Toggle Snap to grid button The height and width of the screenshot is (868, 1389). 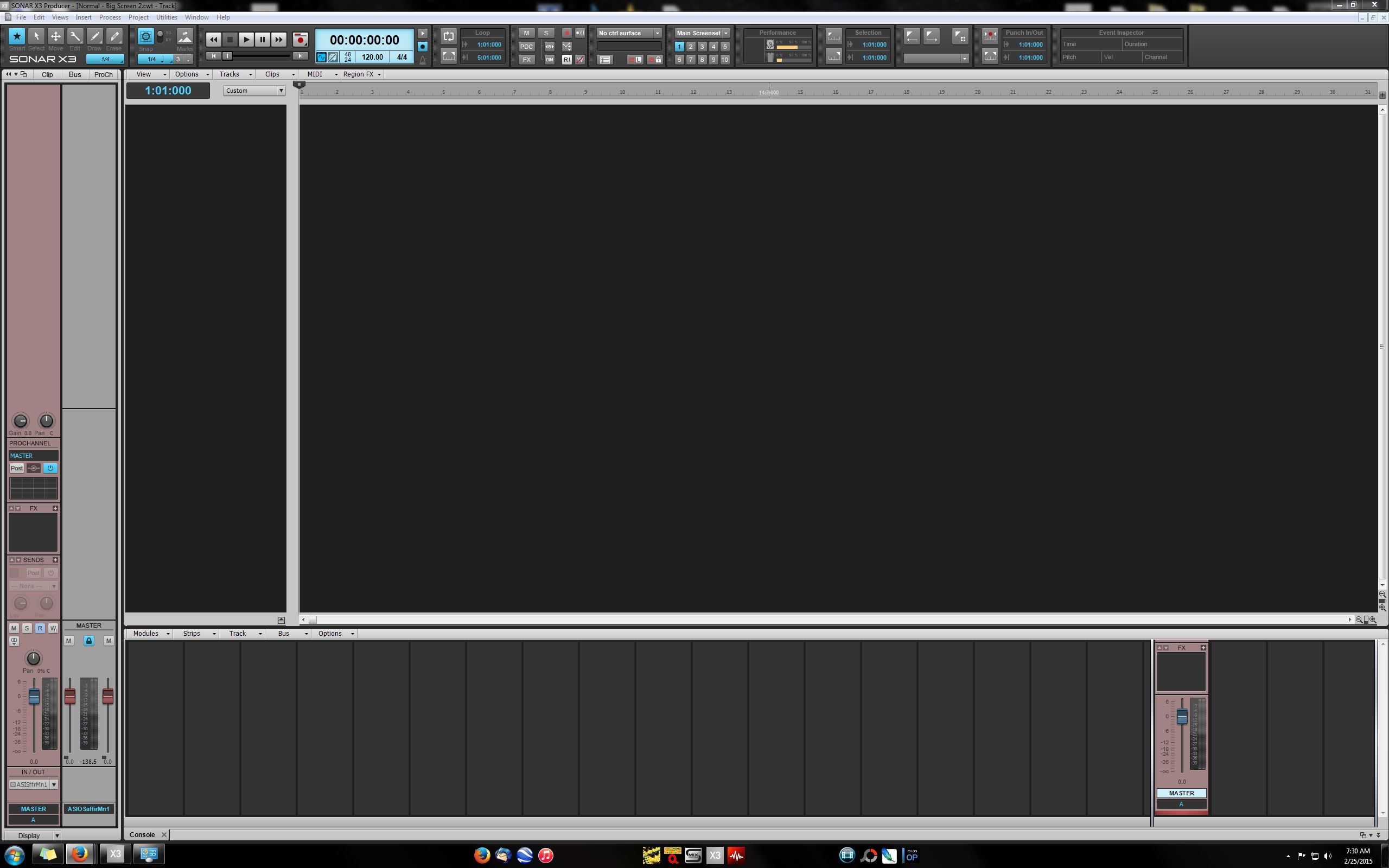click(146, 37)
